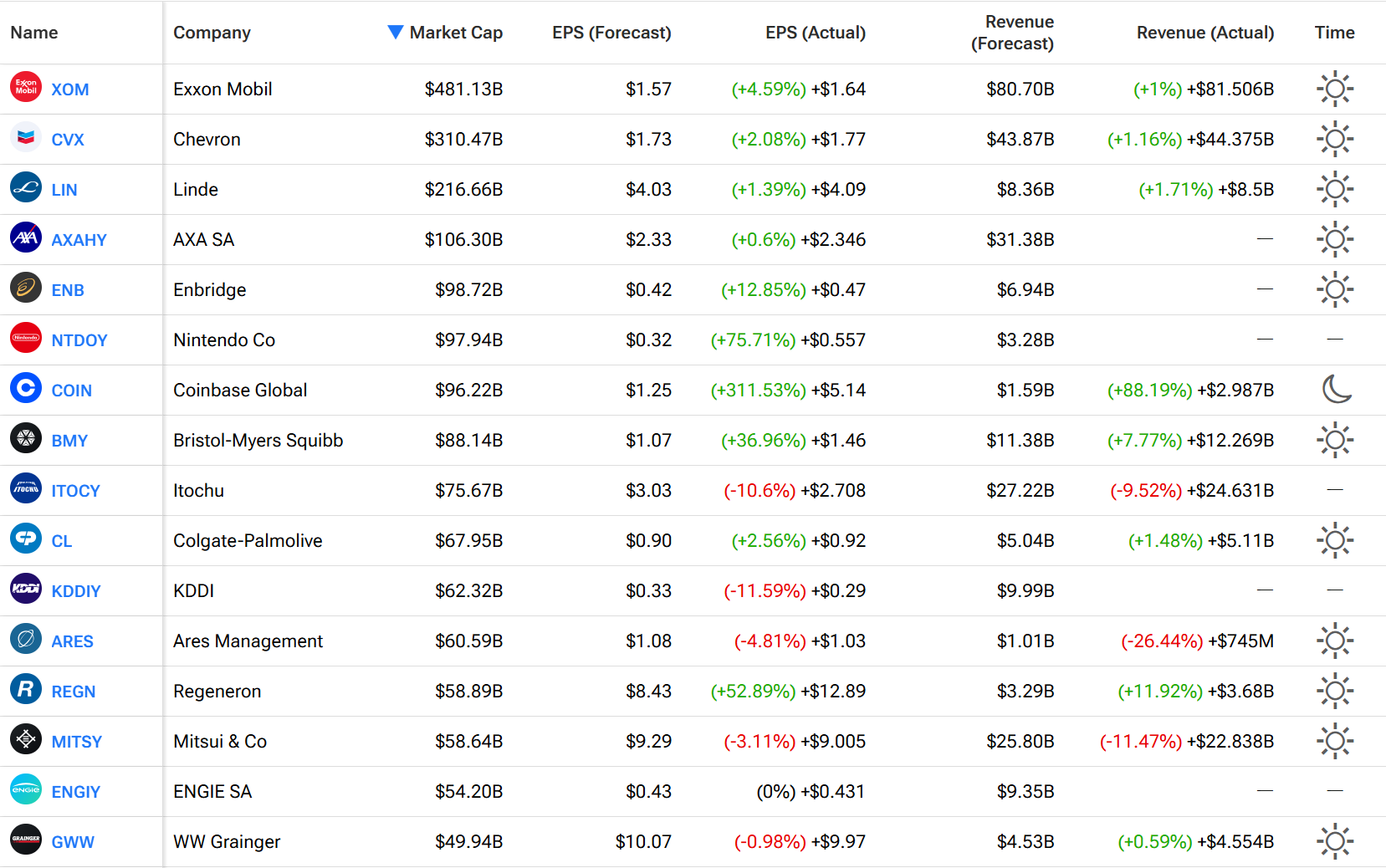Click the Ares Management logo icon
Viewport: 1386px width, 868px height.
[26, 639]
